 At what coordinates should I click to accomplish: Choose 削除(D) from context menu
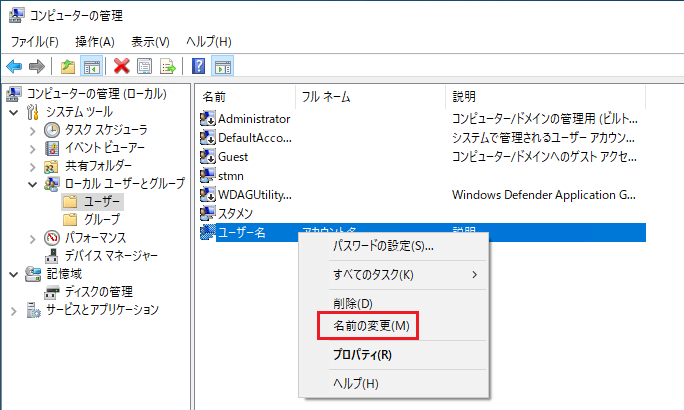click(x=393, y=304)
